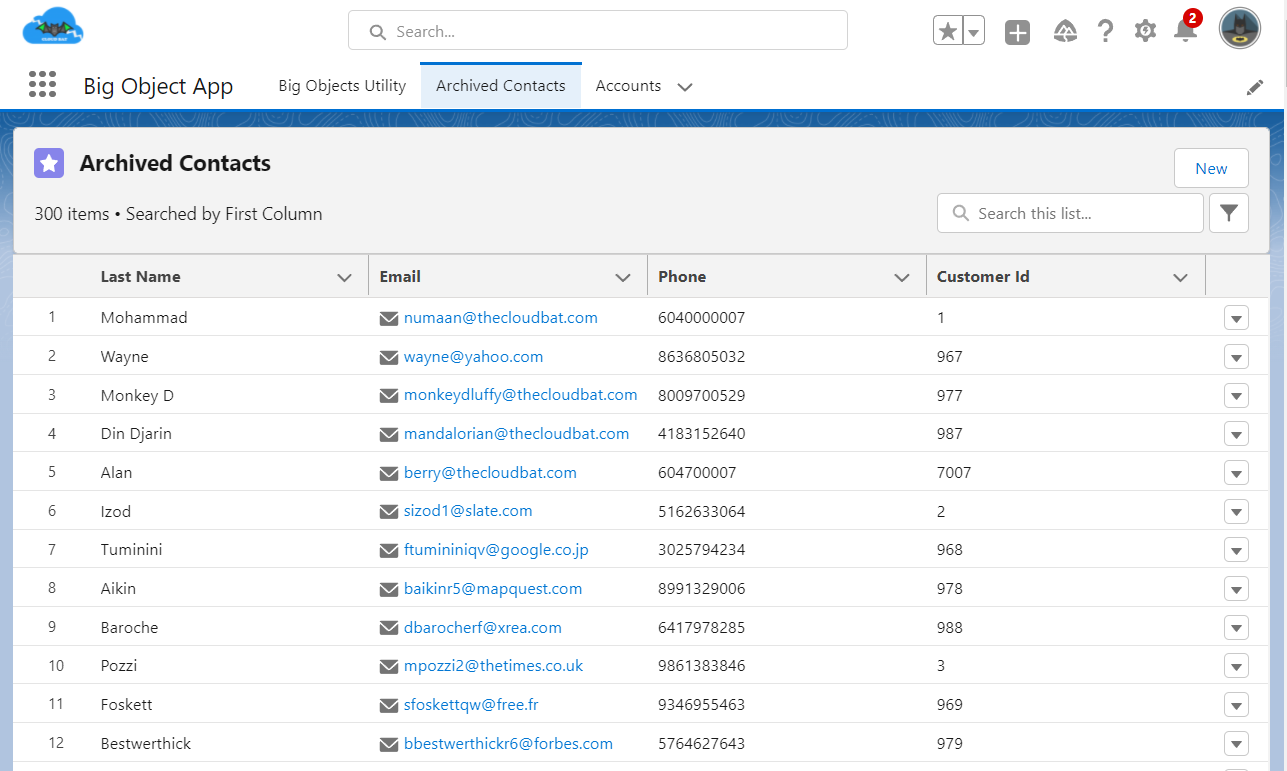Open the list filter funnel icon
The width and height of the screenshot is (1287, 771).
pyautogui.click(x=1229, y=213)
